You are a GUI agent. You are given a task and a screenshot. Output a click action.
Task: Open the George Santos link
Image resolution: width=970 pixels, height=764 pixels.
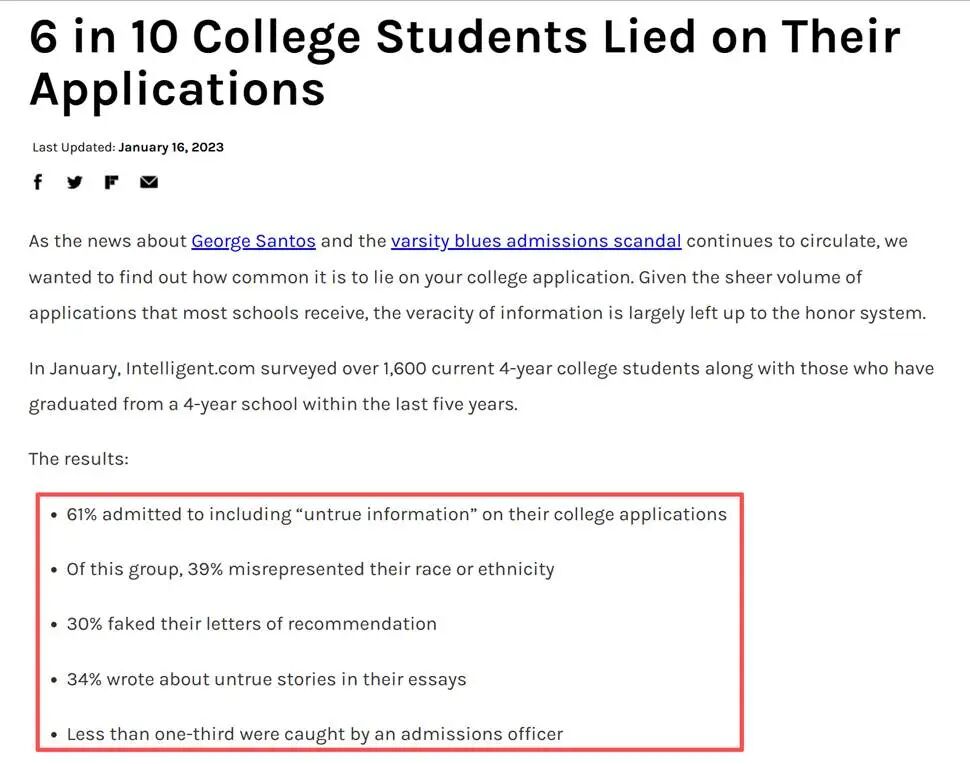tap(253, 241)
